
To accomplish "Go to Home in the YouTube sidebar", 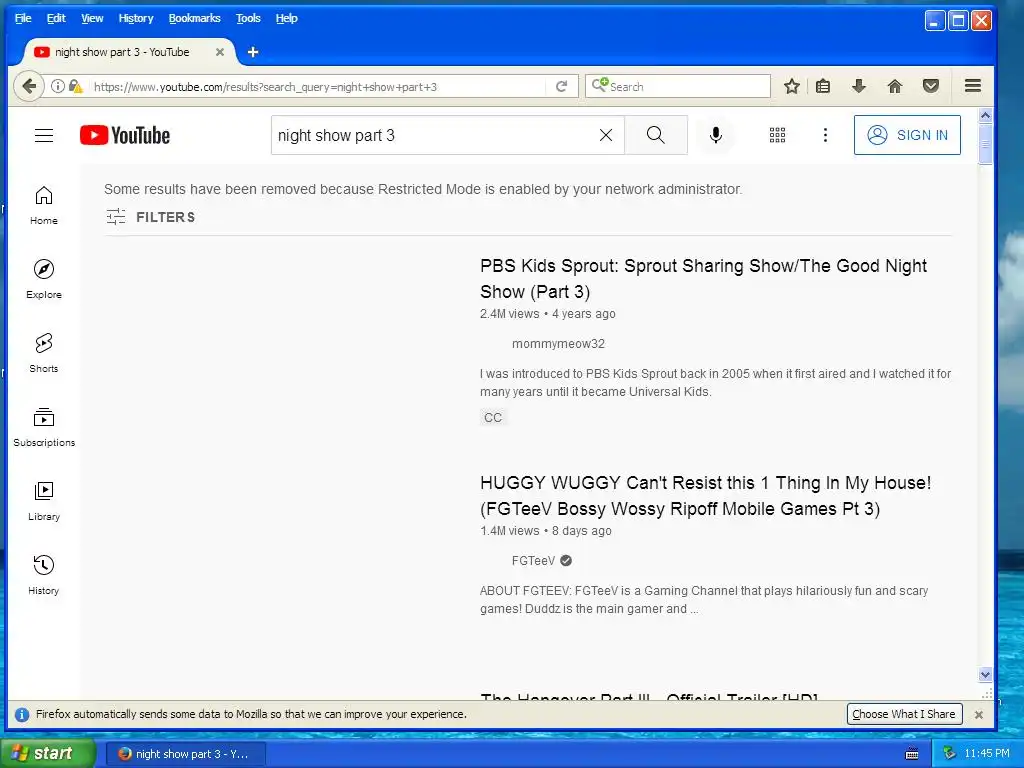I will pos(44,205).
